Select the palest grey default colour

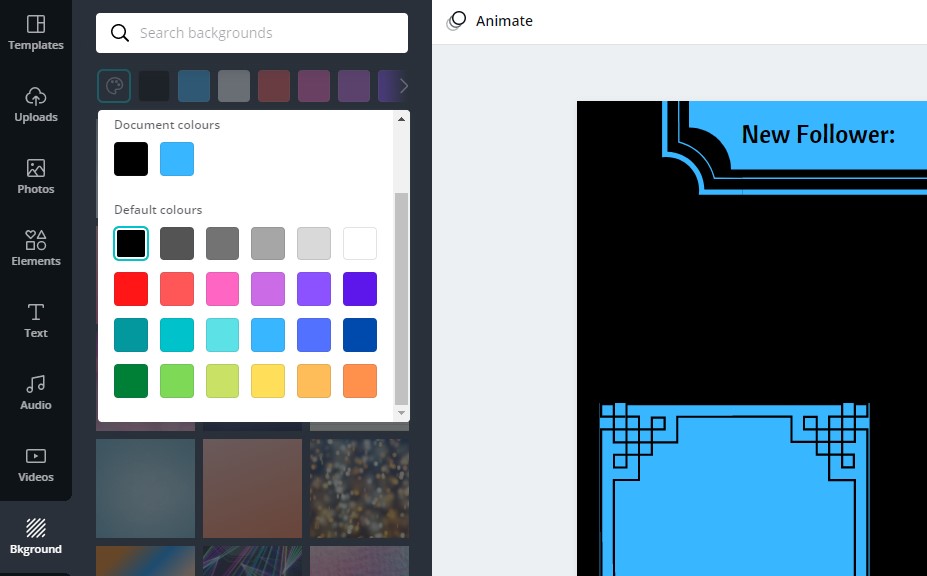pyautogui.click(x=314, y=243)
